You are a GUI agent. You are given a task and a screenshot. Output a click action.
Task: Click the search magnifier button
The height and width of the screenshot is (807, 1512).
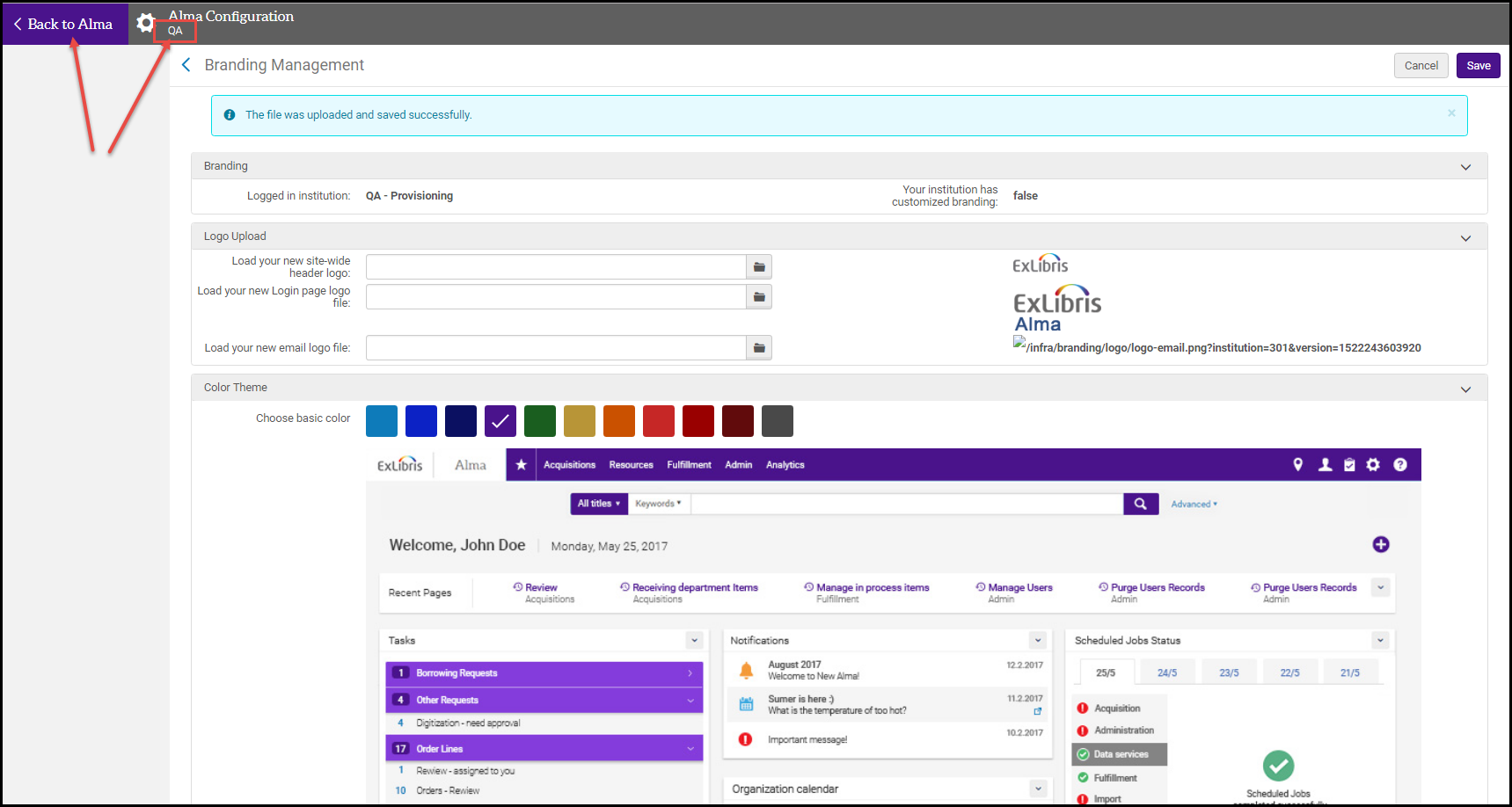(1141, 504)
